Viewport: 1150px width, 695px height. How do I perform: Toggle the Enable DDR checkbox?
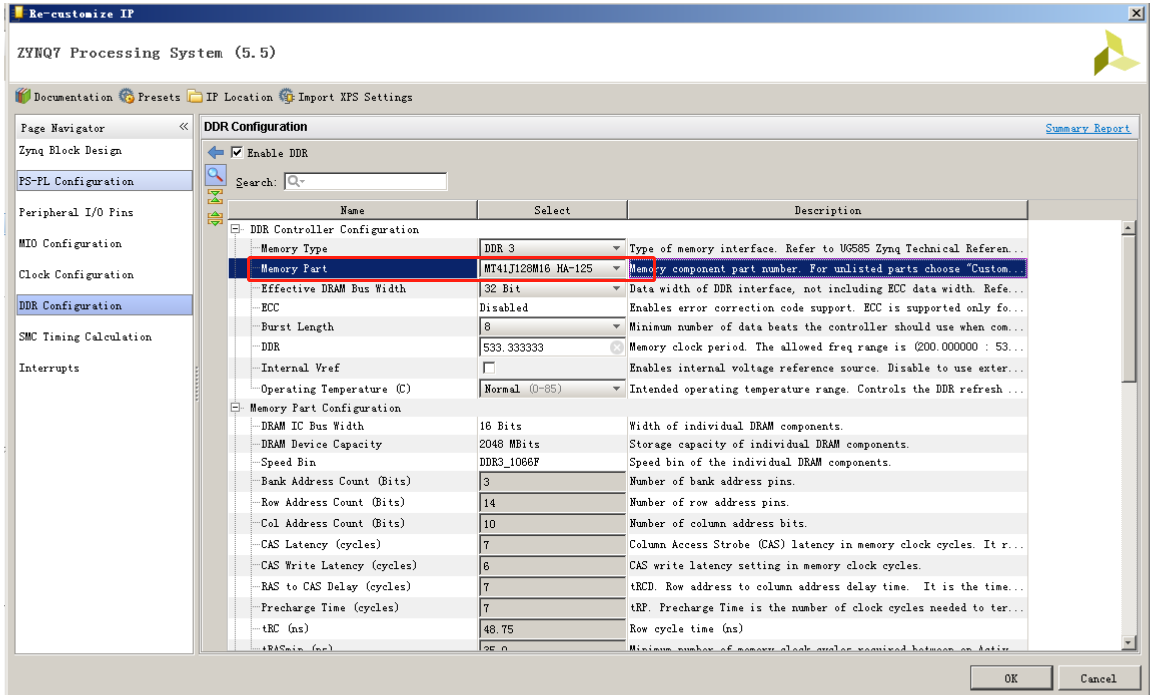pyautogui.click(x=237, y=152)
